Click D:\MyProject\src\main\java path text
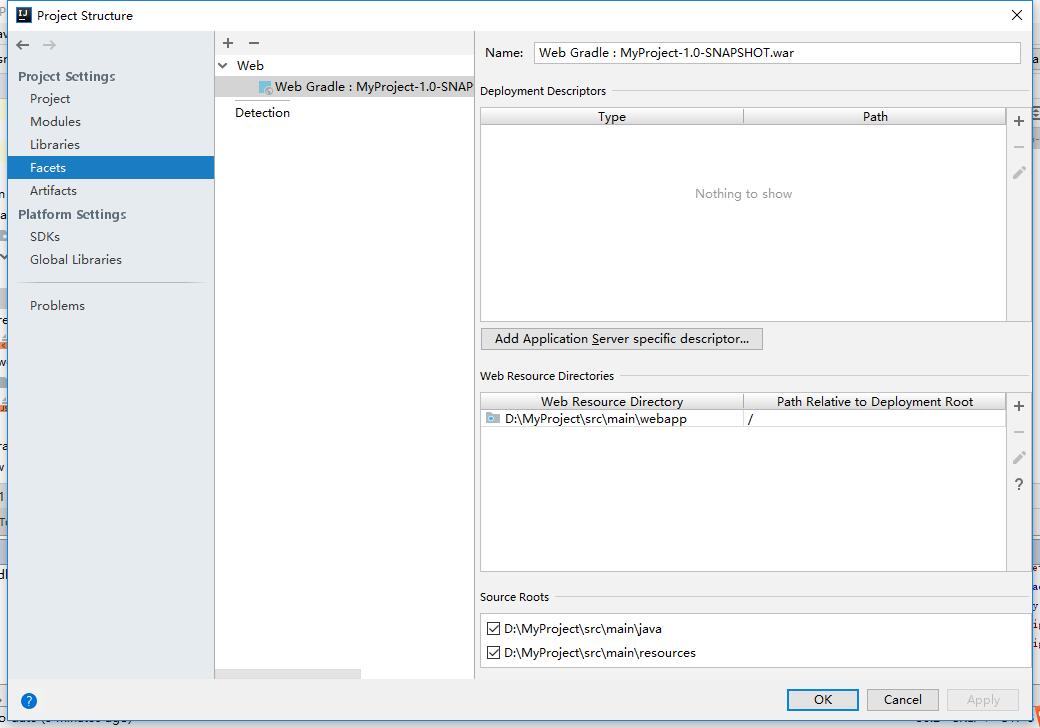The height and width of the screenshot is (728, 1040). click(x=582, y=629)
